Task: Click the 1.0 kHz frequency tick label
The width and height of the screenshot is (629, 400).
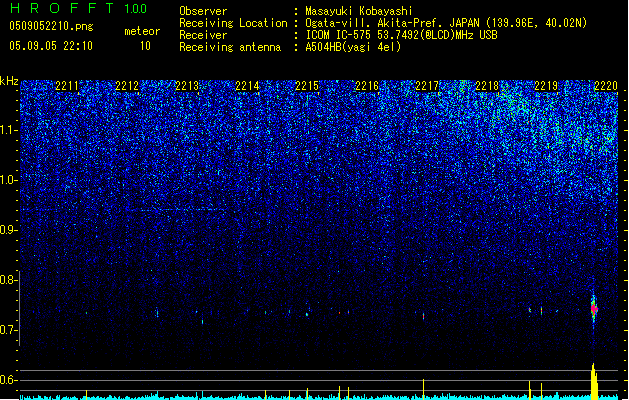Action: coord(9,180)
